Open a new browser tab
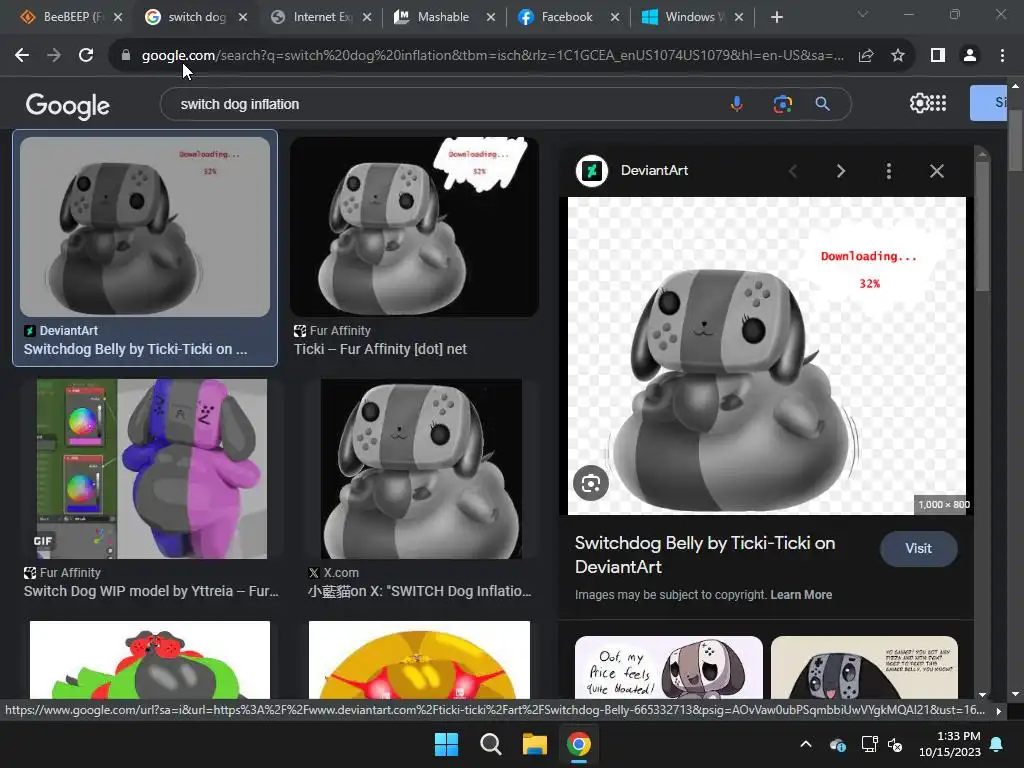Image resolution: width=1024 pixels, height=768 pixels. (776, 17)
